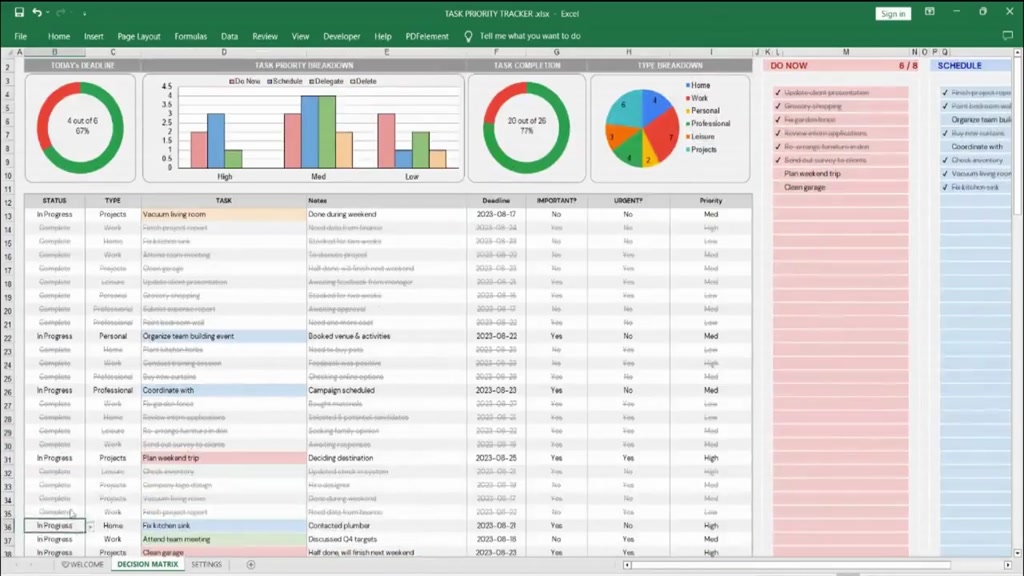Open the Developer ribbon tab
Viewport: 1024px width, 576px height.
click(342, 37)
